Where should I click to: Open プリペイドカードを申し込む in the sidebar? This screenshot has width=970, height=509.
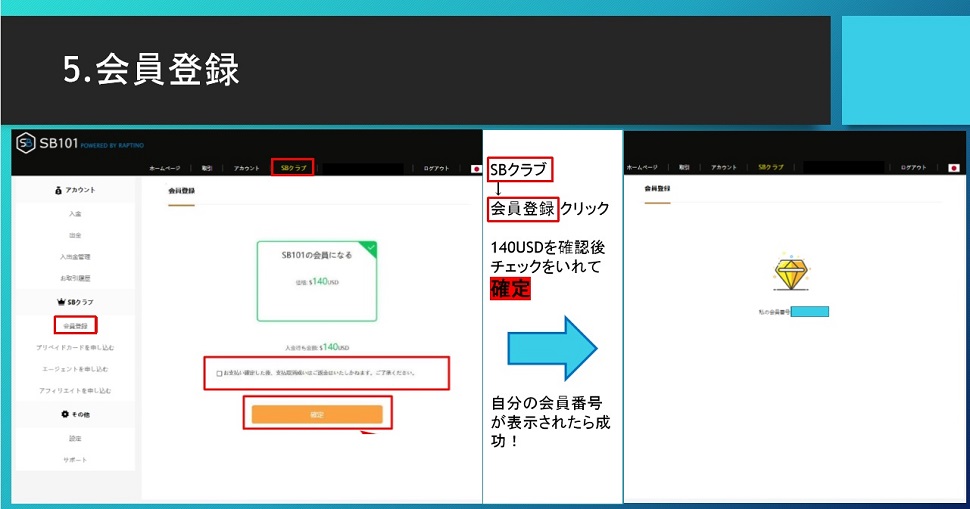point(75,348)
